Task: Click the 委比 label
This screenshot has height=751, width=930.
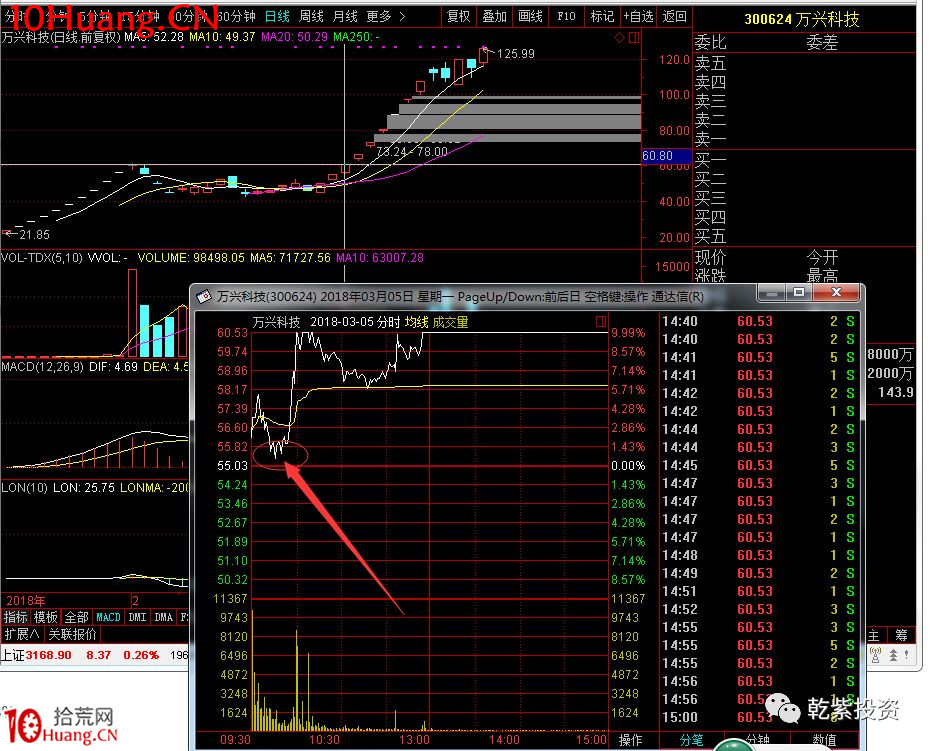Action: [x=710, y=43]
